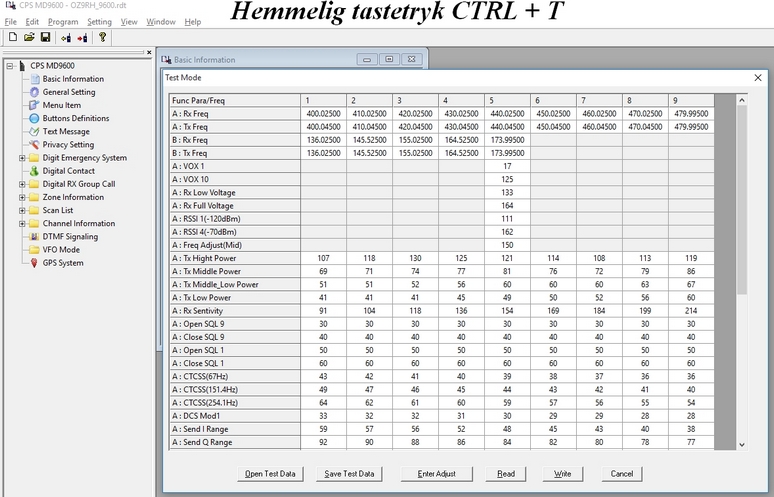774x497 pixels.
Task: Click the Basic Information tree icon
Action: [x=35, y=79]
